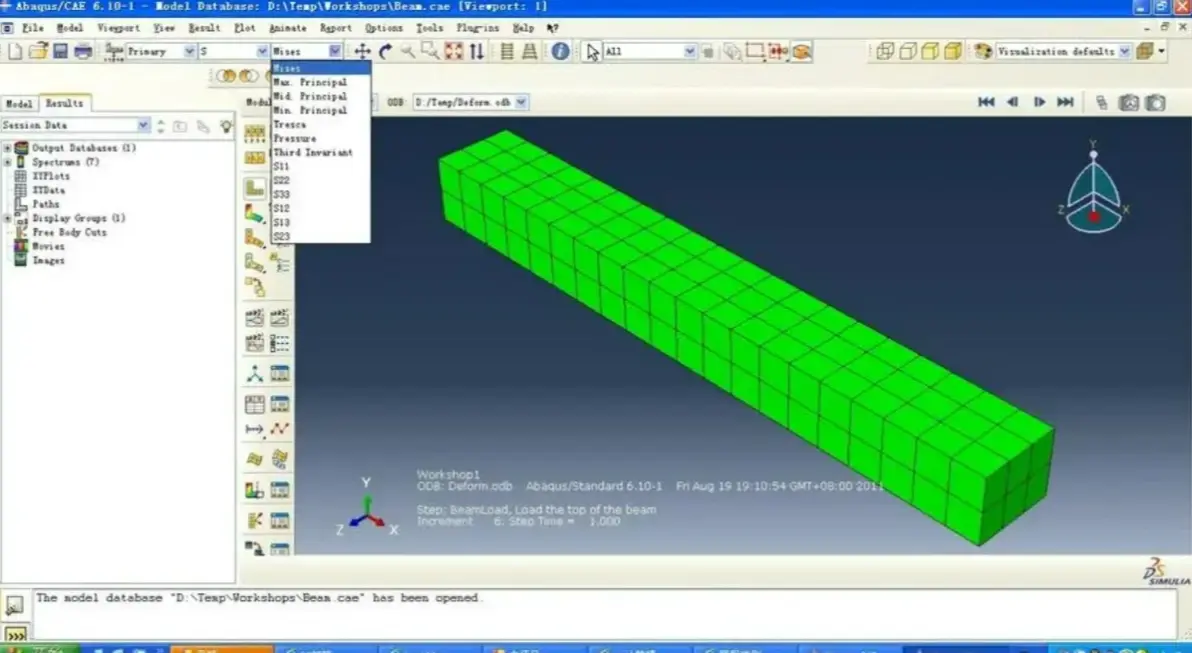Click the color code palette icon

(x=983, y=51)
